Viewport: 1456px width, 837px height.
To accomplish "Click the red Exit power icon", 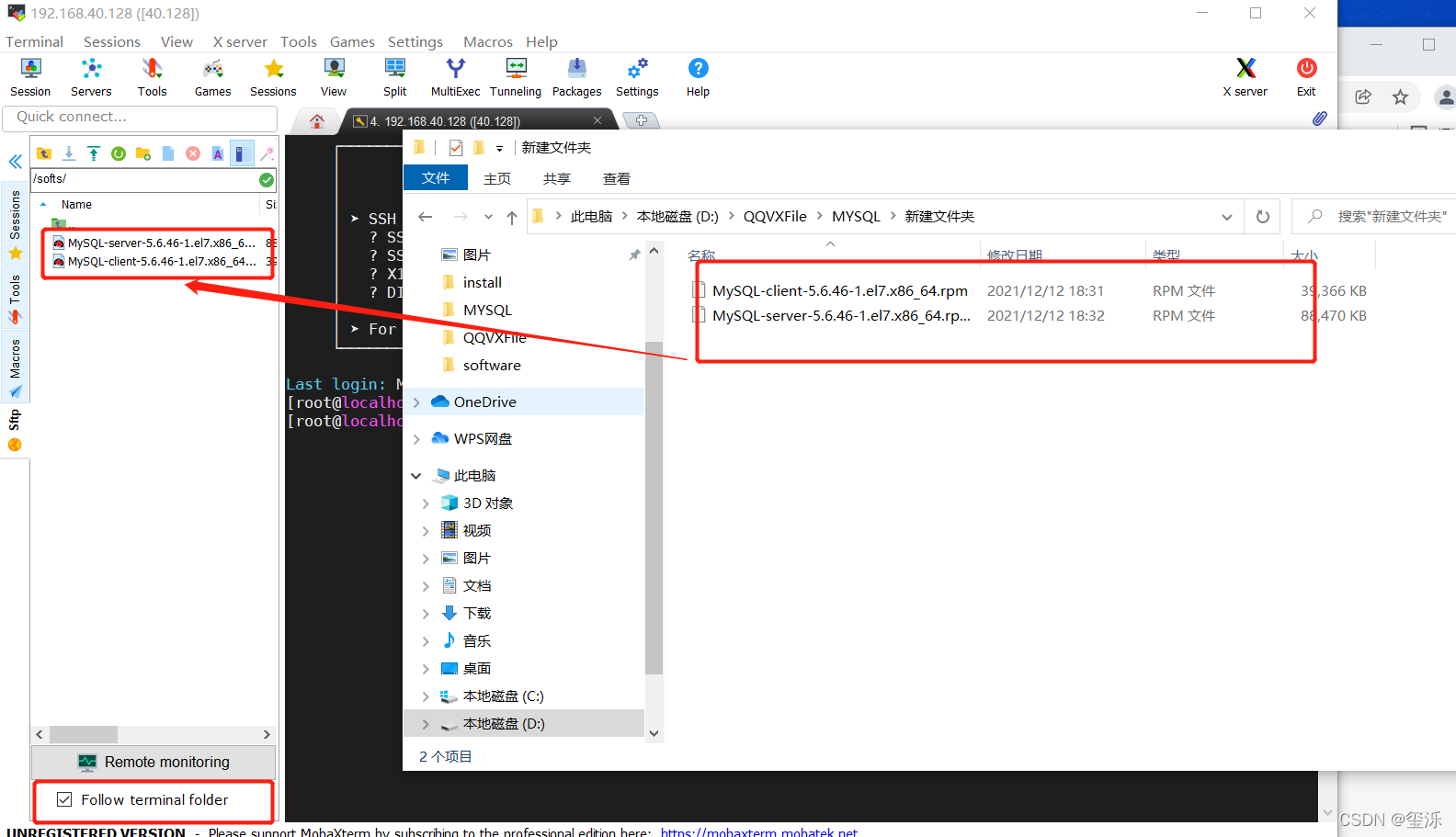I will pos(1306,77).
